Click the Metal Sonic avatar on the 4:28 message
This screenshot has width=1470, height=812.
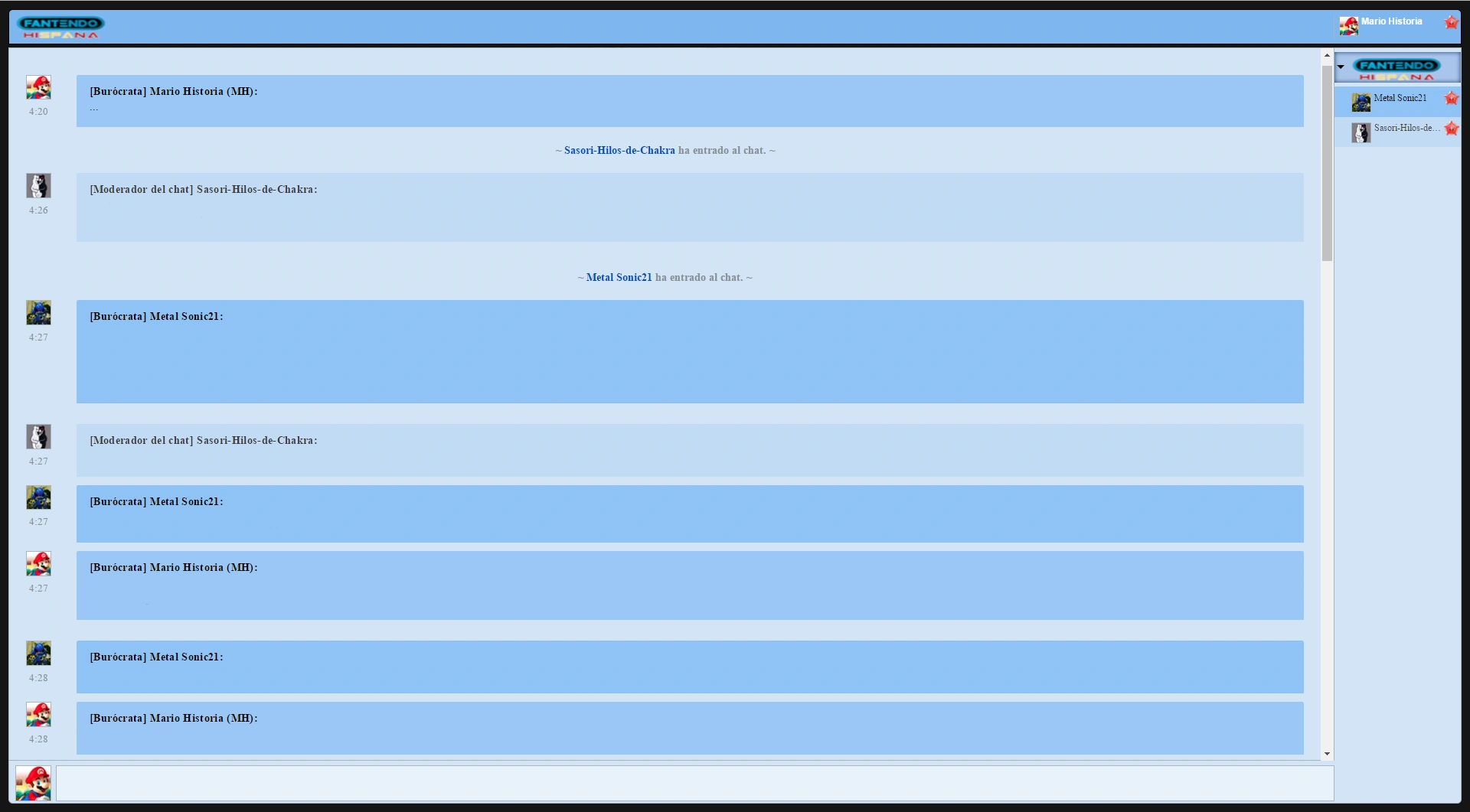coord(38,653)
